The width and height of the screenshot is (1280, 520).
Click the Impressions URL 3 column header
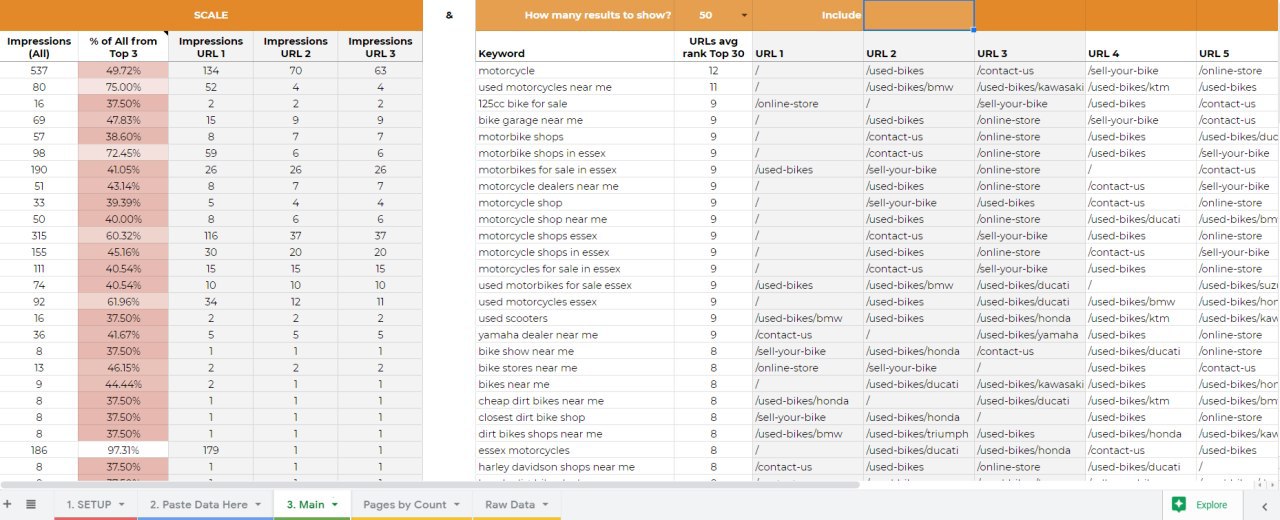[x=380, y=47]
